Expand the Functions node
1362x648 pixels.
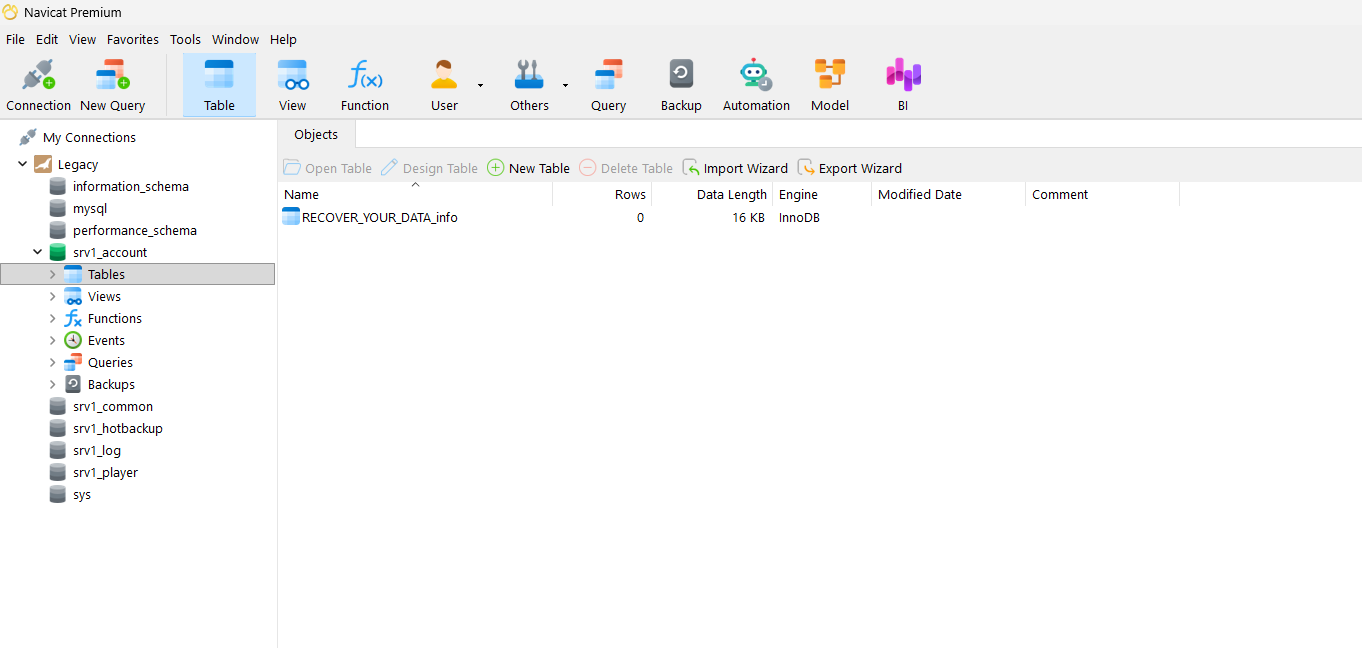click(53, 318)
